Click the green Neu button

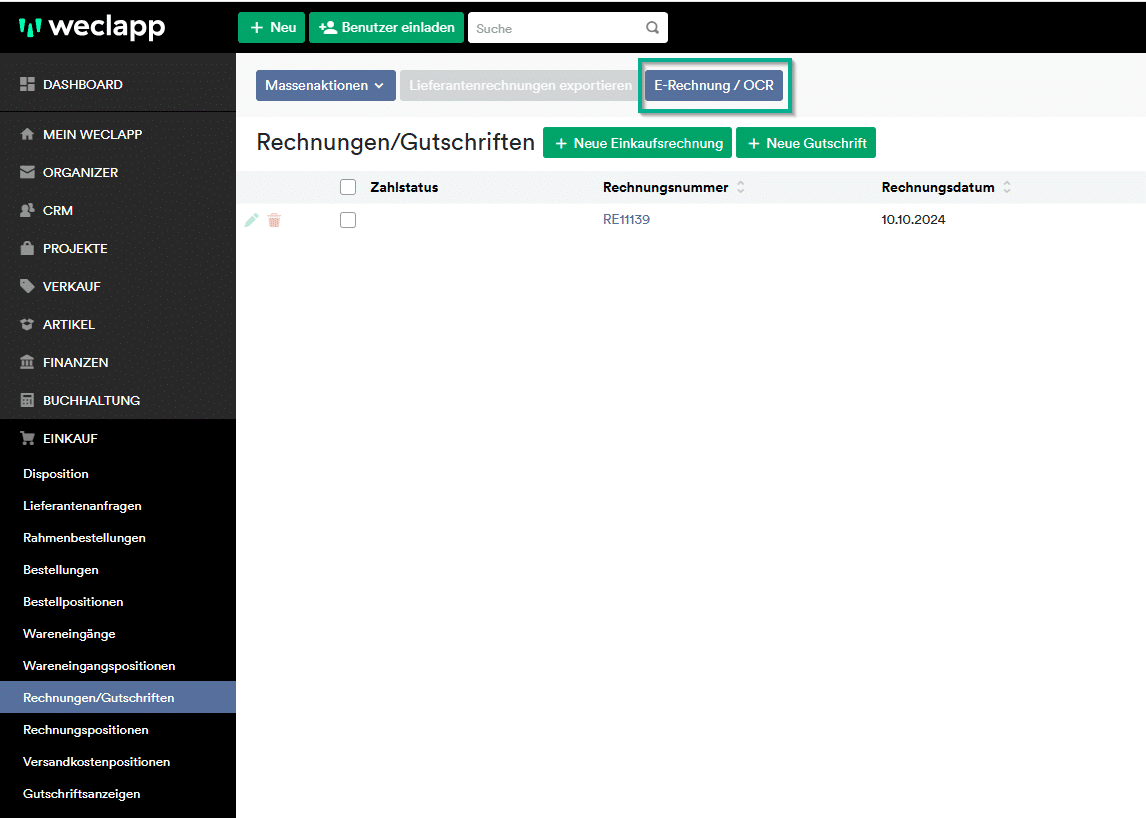click(x=271, y=28)
